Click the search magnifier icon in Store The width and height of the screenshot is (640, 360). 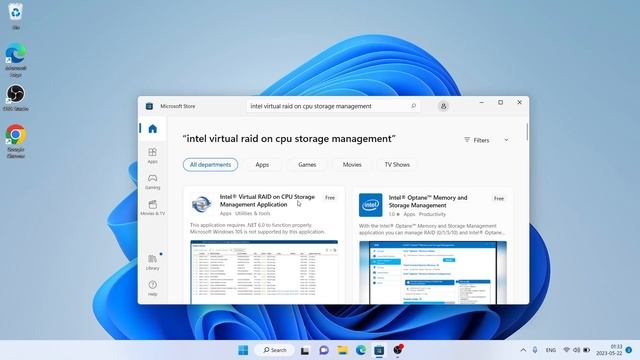pos(413,106)
